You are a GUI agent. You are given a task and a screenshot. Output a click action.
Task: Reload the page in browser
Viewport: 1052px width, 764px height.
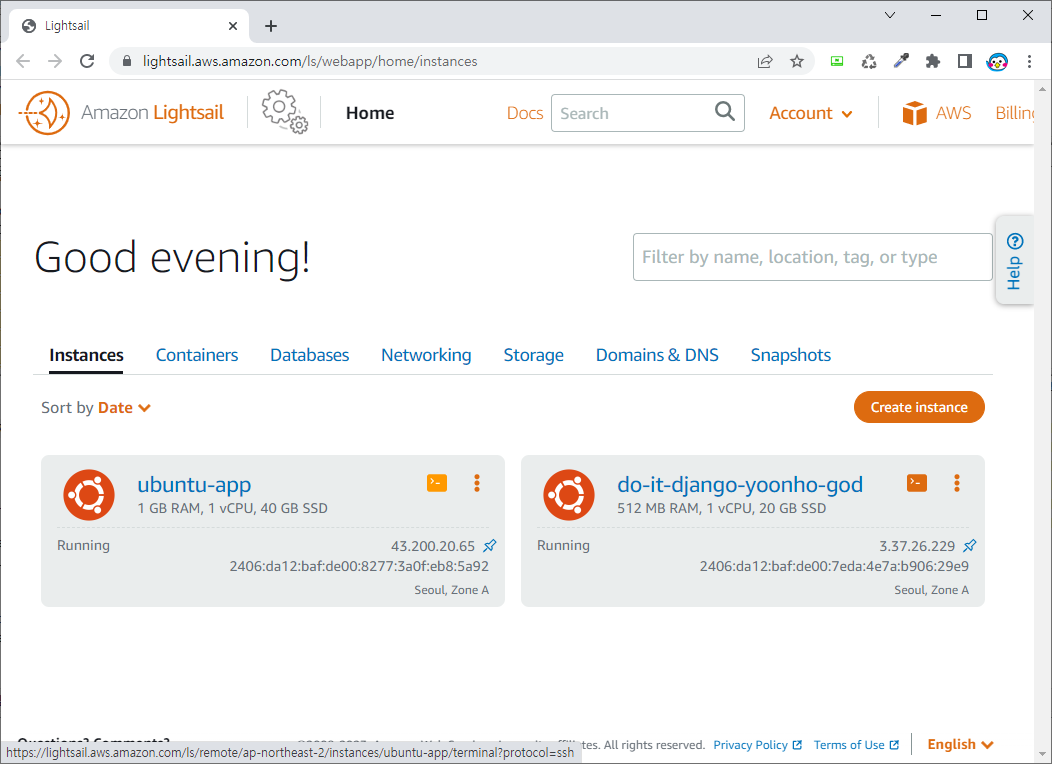(x=87, y=61)
